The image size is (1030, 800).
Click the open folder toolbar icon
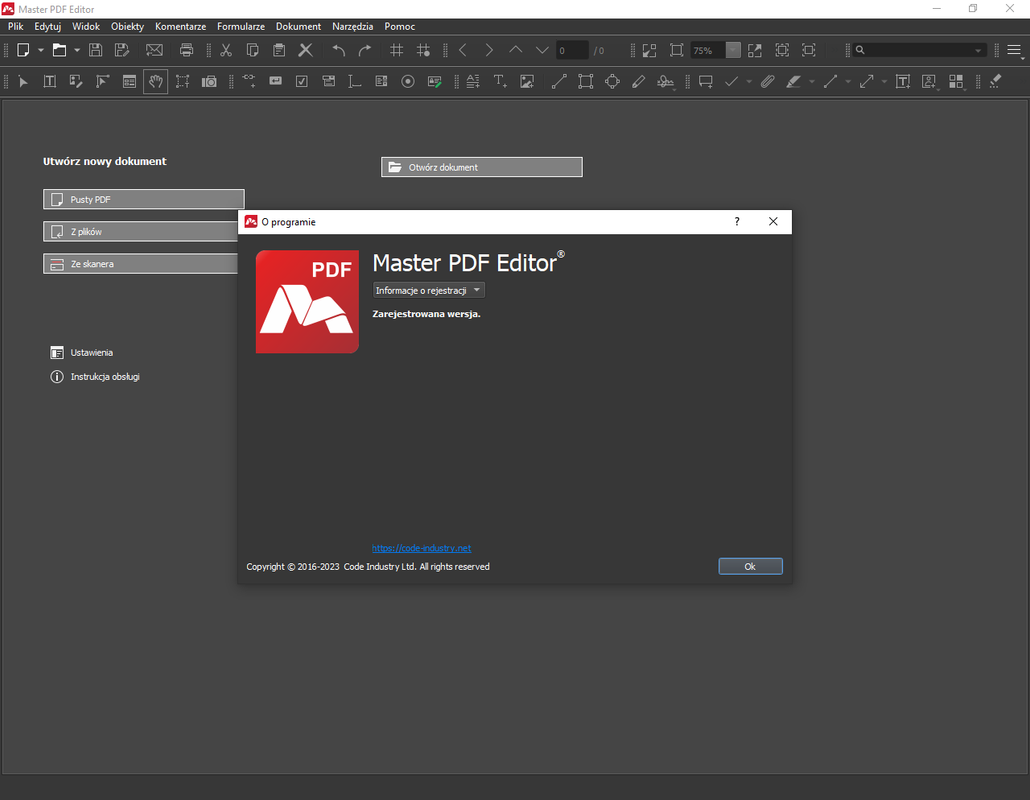tap(60, 51)
